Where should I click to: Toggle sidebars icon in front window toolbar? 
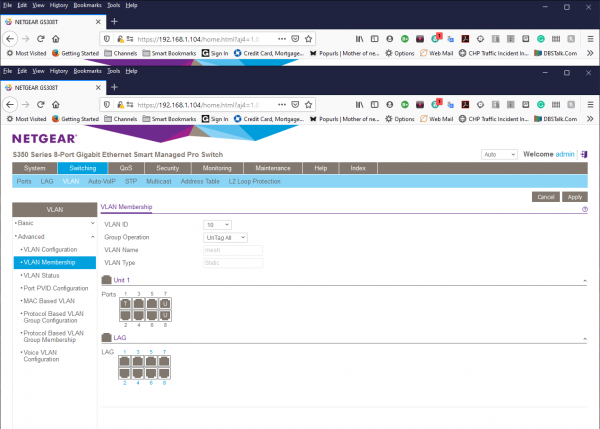[375, 104]
